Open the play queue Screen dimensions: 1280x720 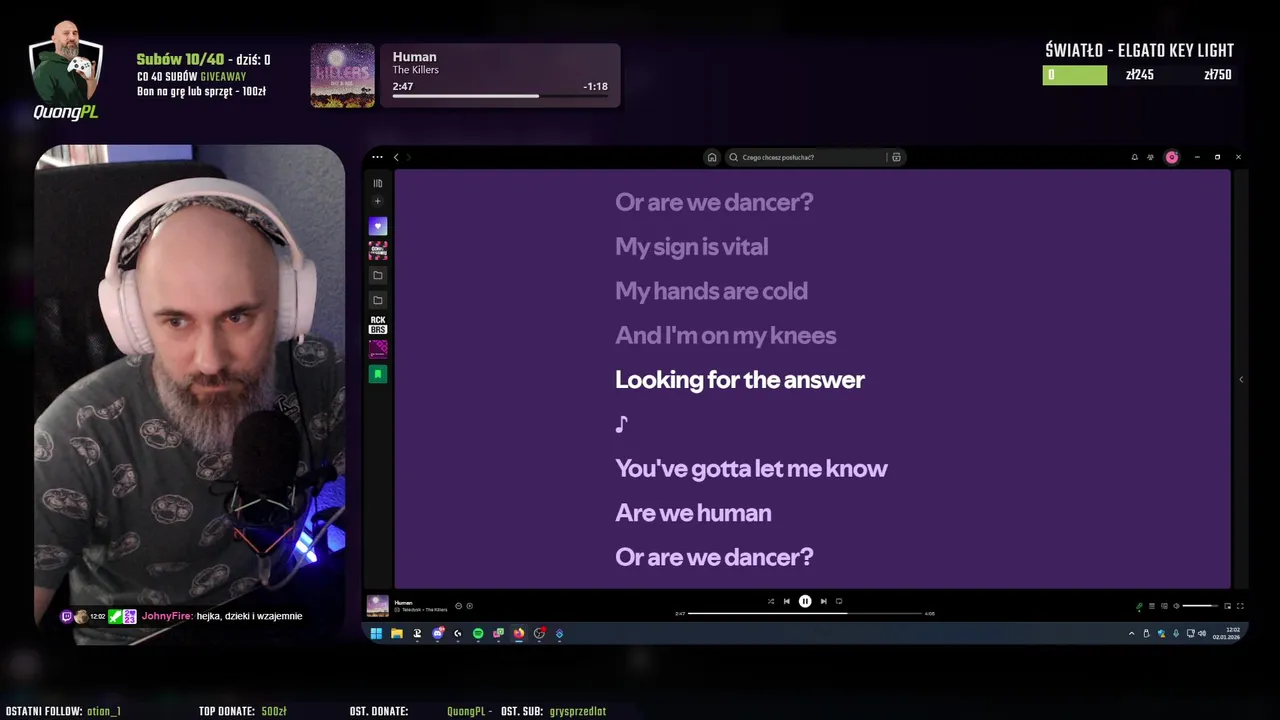[1152, 606]
